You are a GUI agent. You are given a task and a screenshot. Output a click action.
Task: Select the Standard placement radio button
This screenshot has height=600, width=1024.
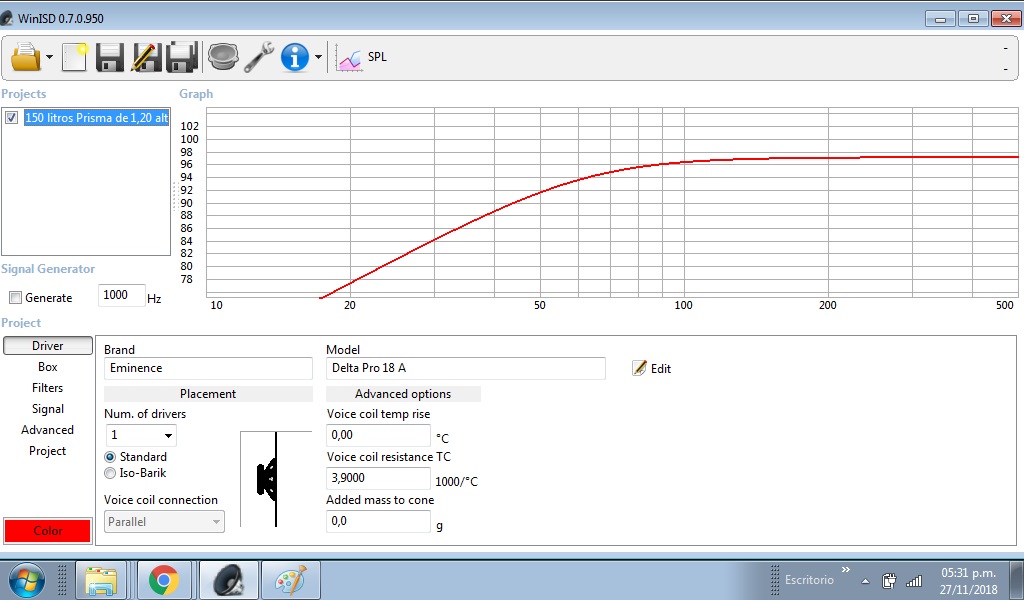(110, 457)
